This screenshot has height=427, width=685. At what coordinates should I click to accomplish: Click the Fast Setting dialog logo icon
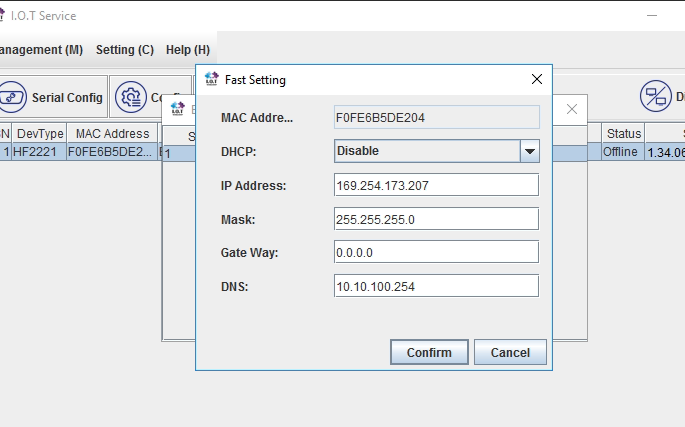pos(211,79)
